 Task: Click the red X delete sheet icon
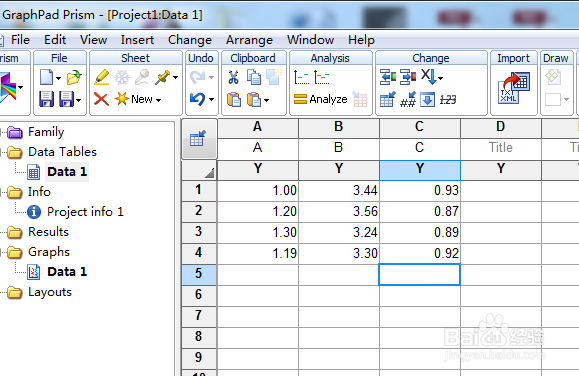pos(101,99)
